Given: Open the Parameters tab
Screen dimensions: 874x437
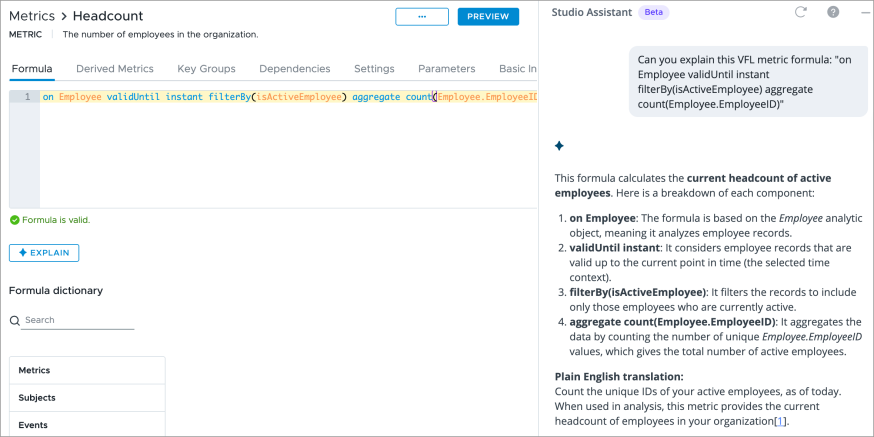Looking at the screenshot, I should coord(446,69).
